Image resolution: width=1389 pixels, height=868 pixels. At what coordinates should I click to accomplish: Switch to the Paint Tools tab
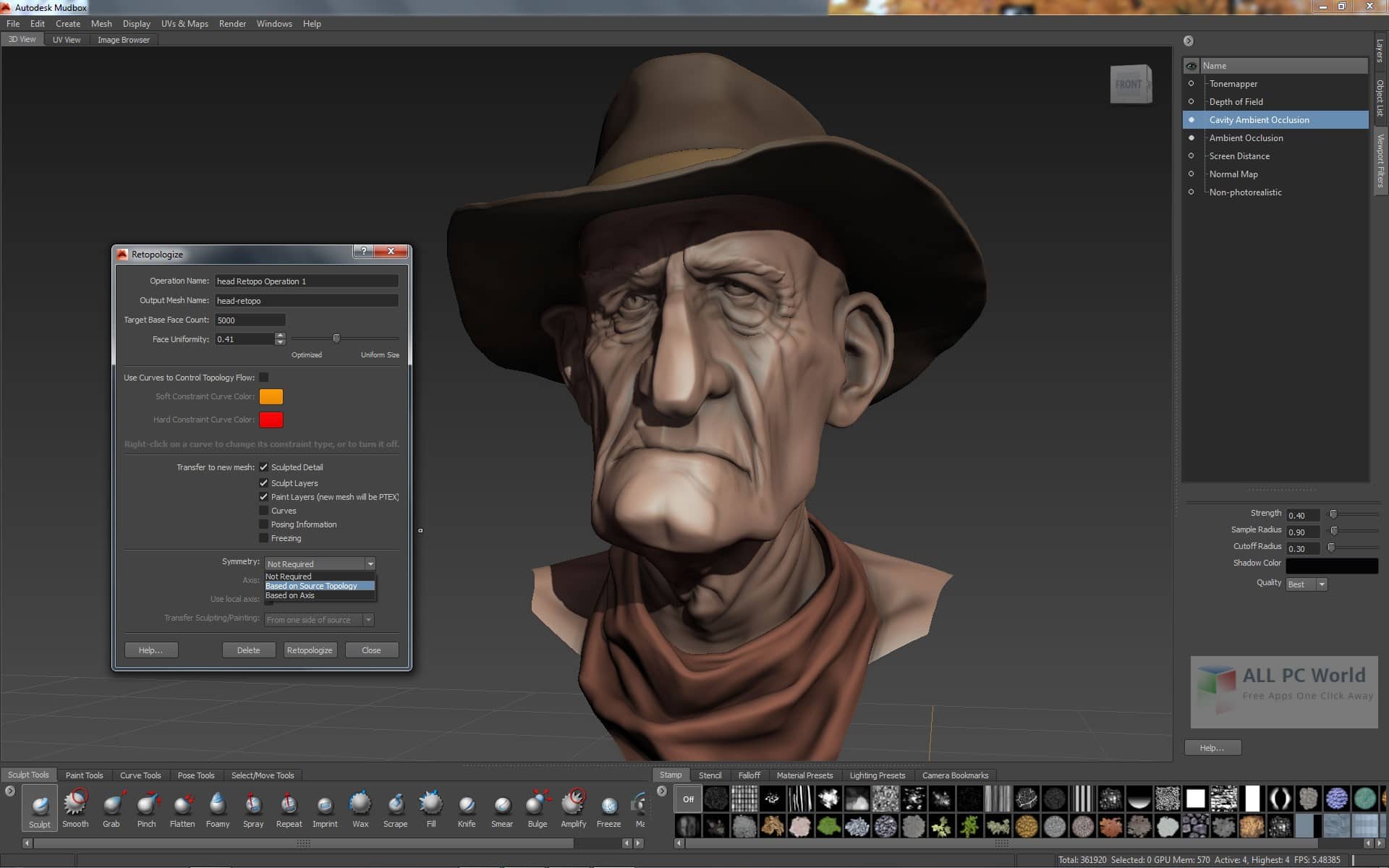tap(85, 775)
